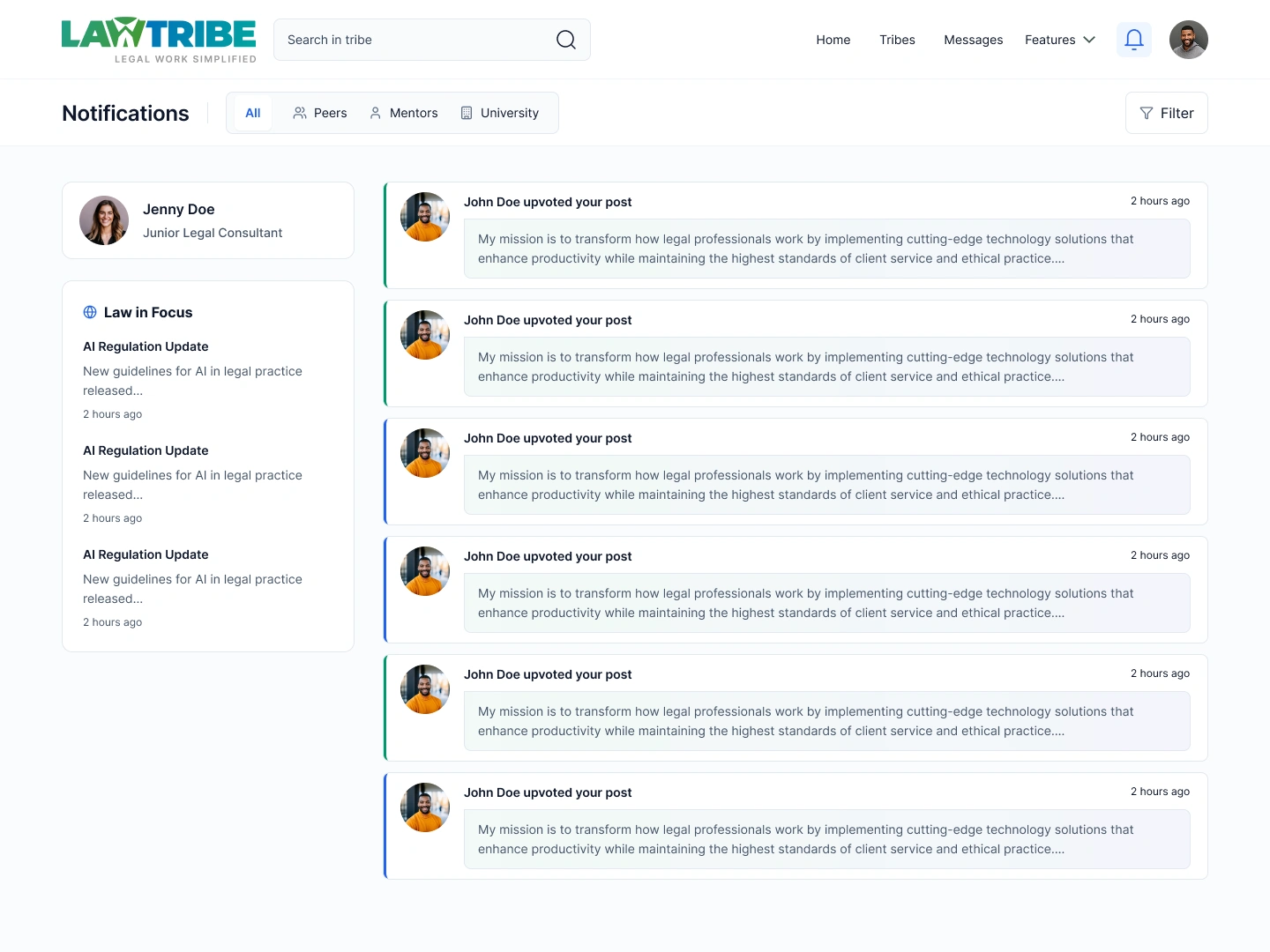This screenshot has height=952, width=1270.
Task: Open the first notification's post excerpt
Action: (827, 249)
